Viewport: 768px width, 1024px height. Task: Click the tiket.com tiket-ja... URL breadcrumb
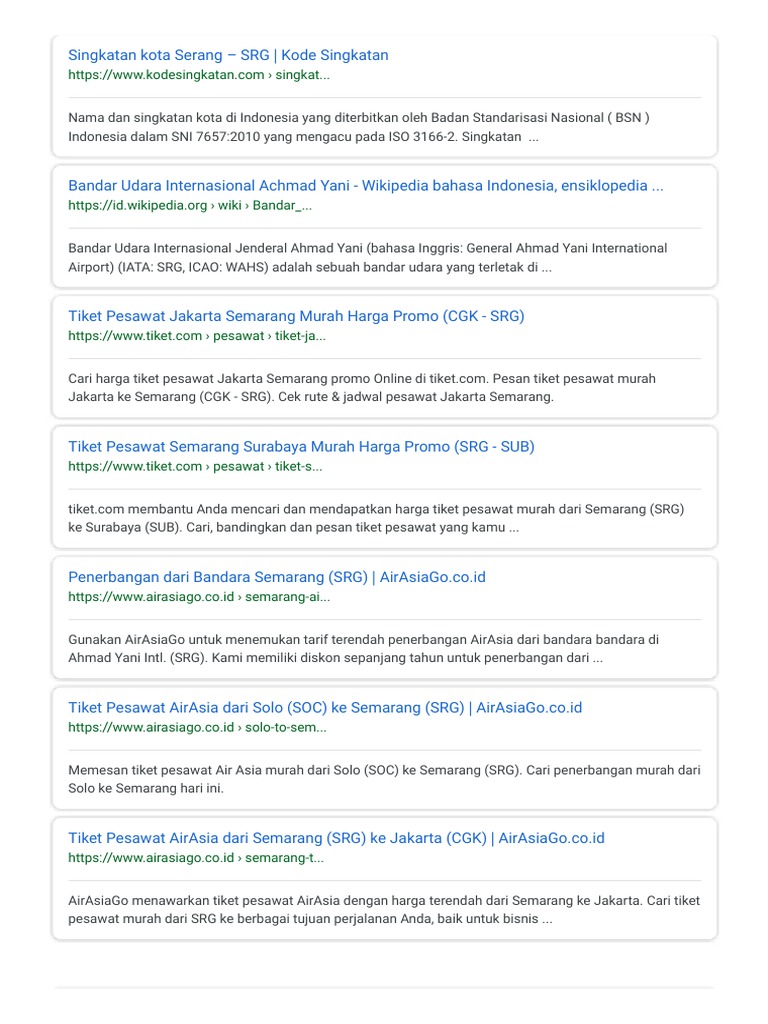(196, 336)
